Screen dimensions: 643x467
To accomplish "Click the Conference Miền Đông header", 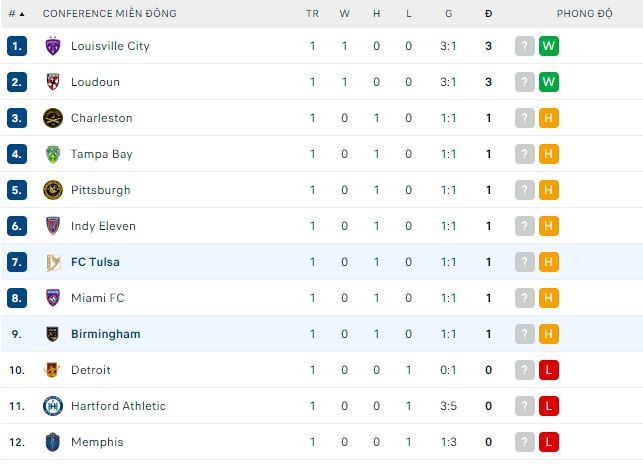I will [109, 14].
